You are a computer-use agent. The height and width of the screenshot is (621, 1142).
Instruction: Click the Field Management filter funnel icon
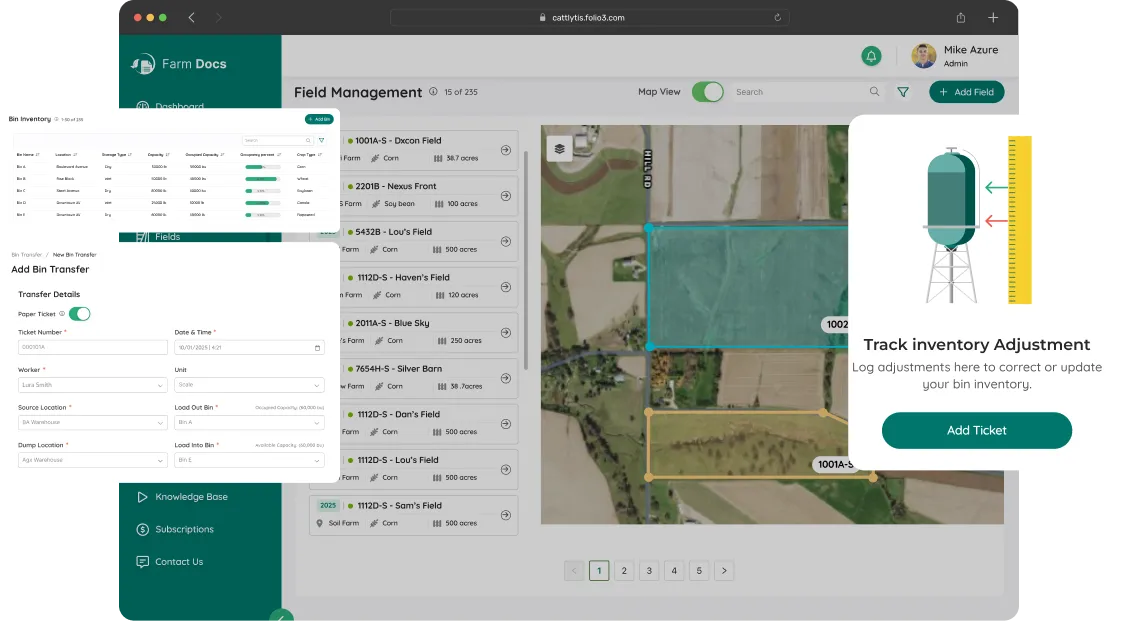pos(903,92)
